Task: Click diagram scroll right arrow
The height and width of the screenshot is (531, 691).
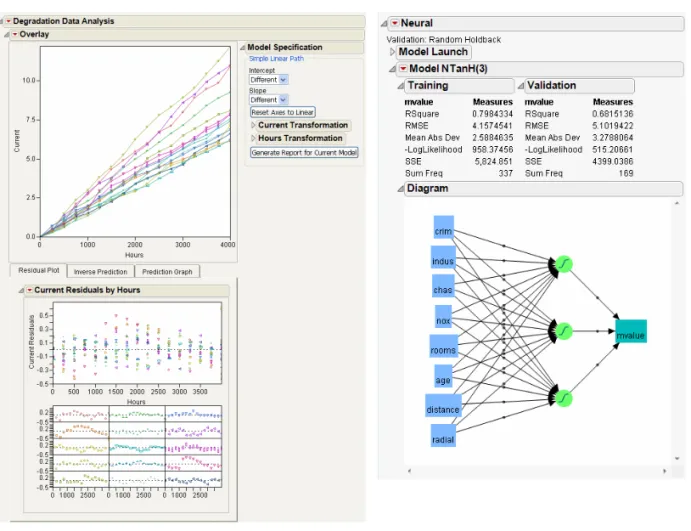Action: [665, 471]
